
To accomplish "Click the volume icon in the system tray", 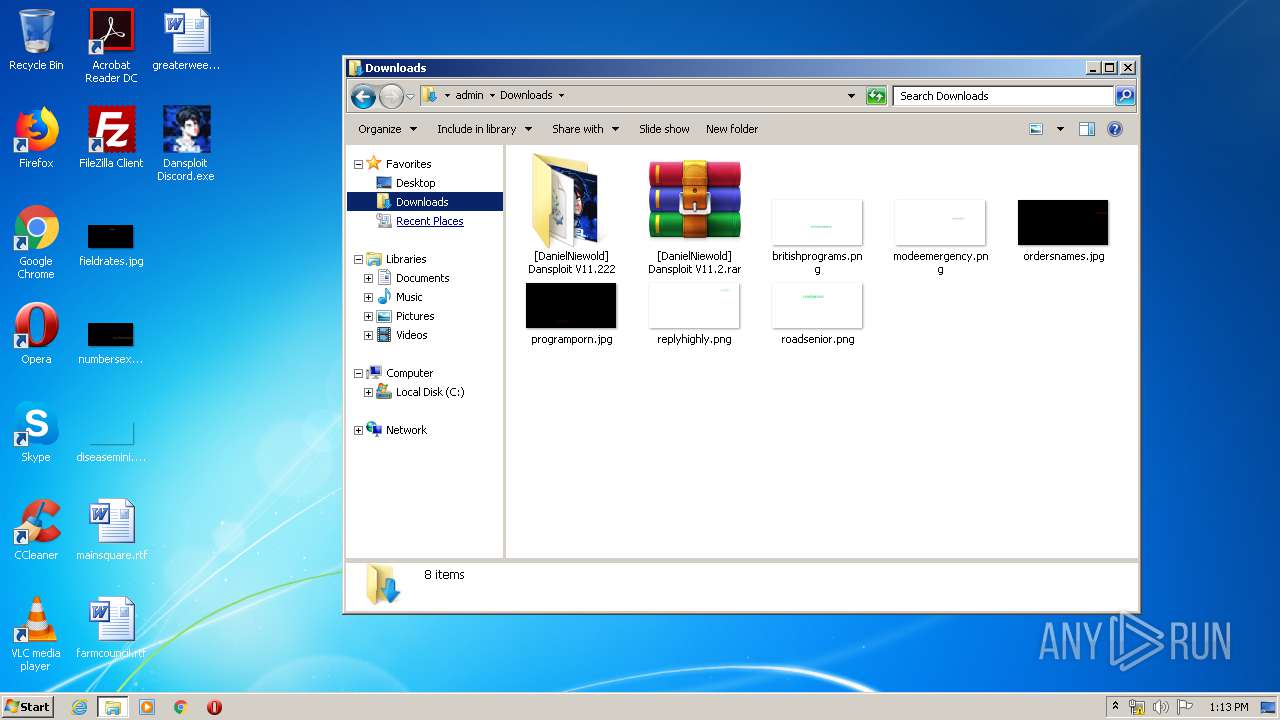I will pyautogui.click(x=1161, y=707).
